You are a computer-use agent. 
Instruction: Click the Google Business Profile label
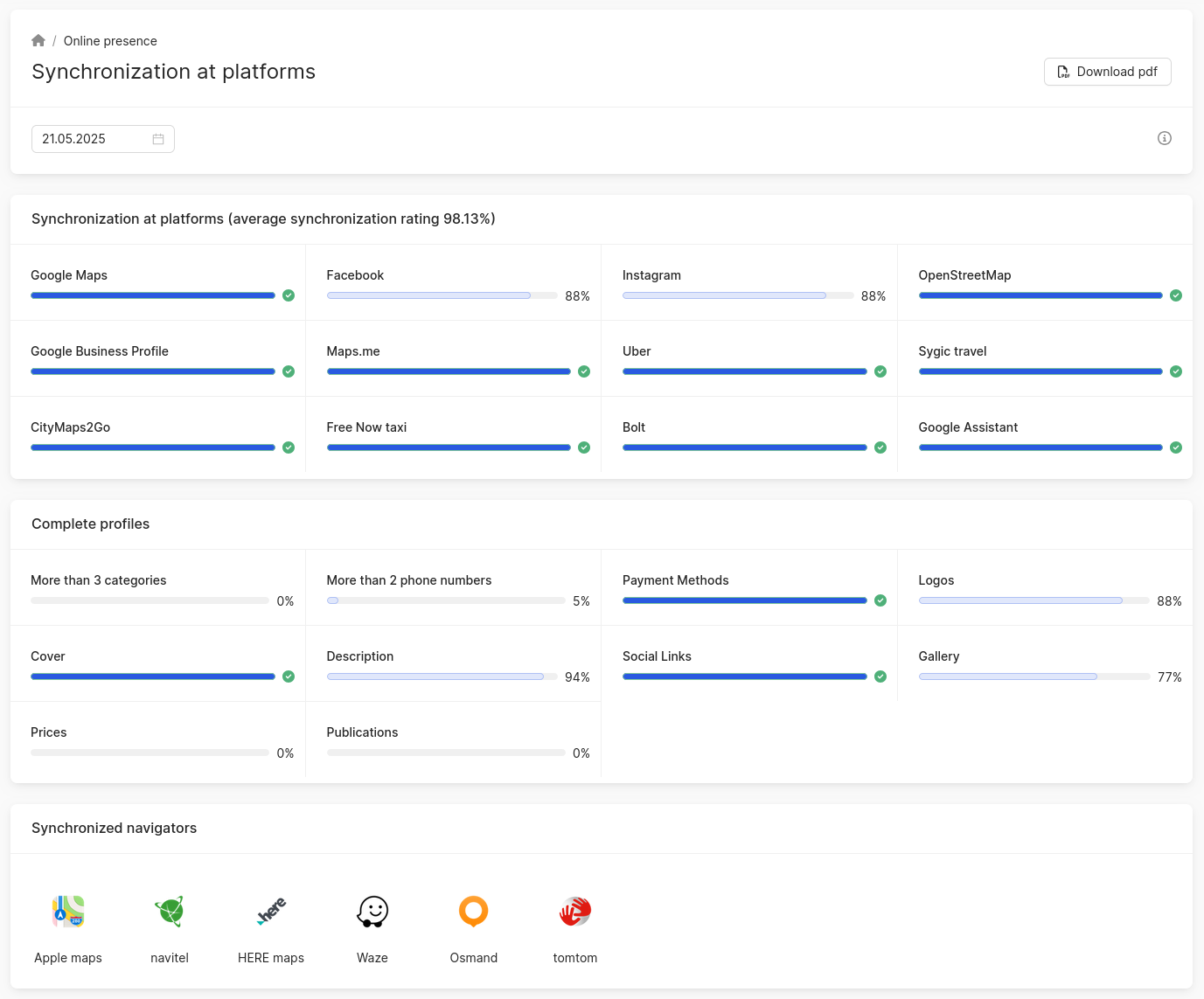100,351
